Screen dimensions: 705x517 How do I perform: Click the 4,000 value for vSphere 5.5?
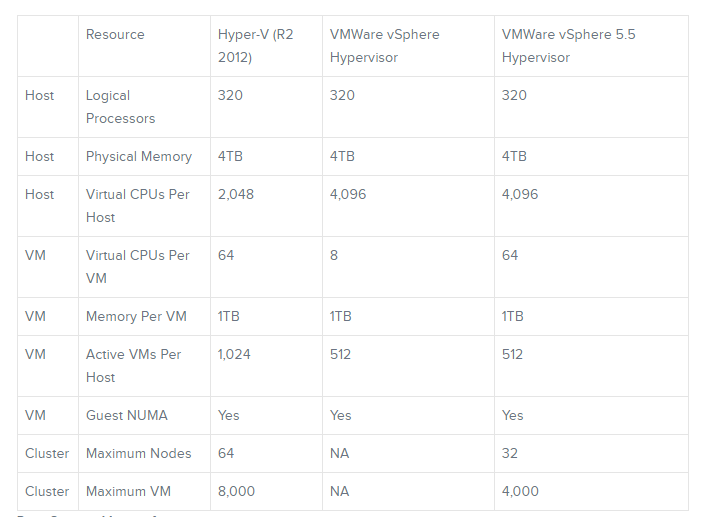pos(520,491)
